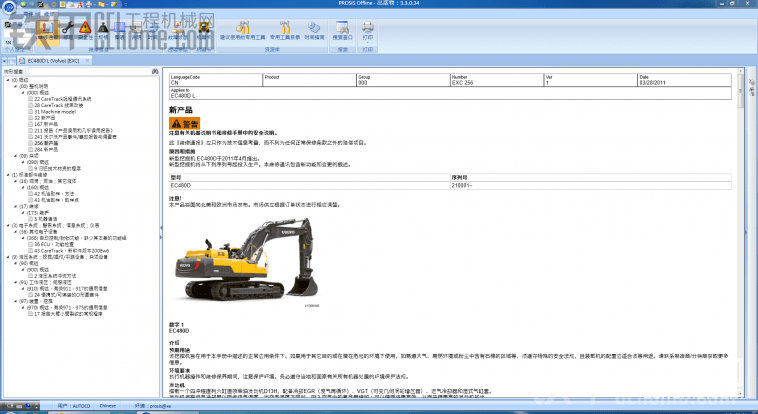Open the print dropdown arrow below 打印

tap(367, 42)
